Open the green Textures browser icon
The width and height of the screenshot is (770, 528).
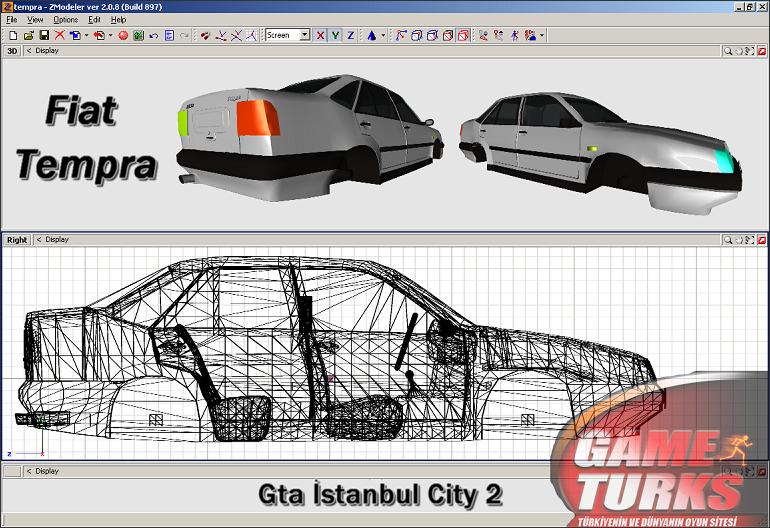138,35
